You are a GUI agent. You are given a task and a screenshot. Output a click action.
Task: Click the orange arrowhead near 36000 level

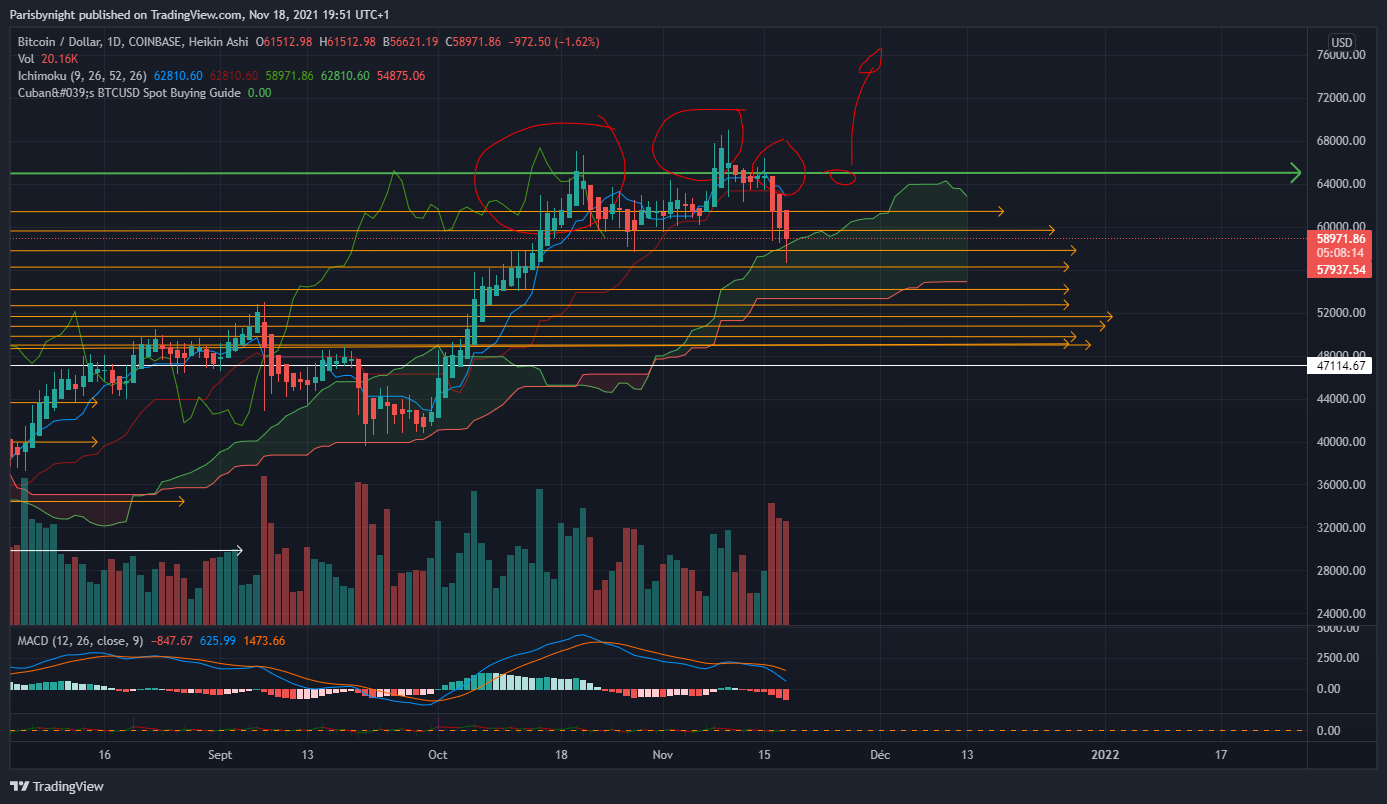pos(180,500)
